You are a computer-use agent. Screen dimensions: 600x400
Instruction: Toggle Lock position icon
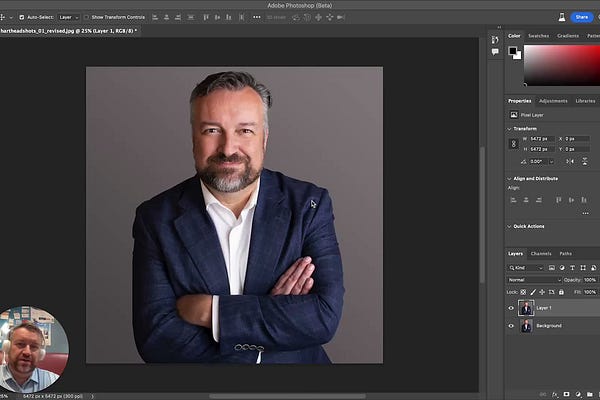pos(542,292)
